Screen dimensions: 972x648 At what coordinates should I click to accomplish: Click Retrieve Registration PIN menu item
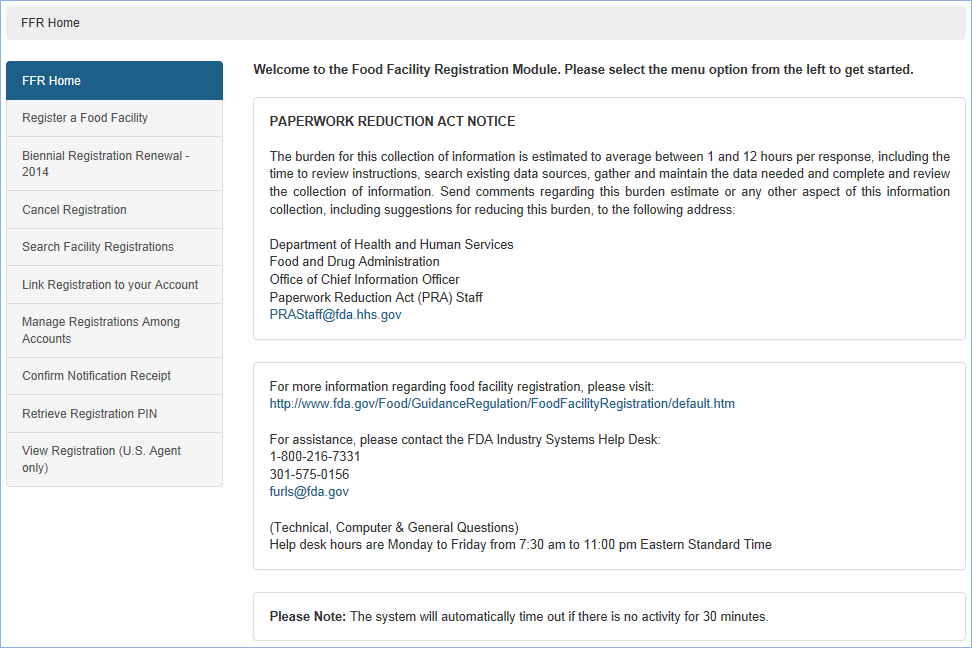coord(114,414)
